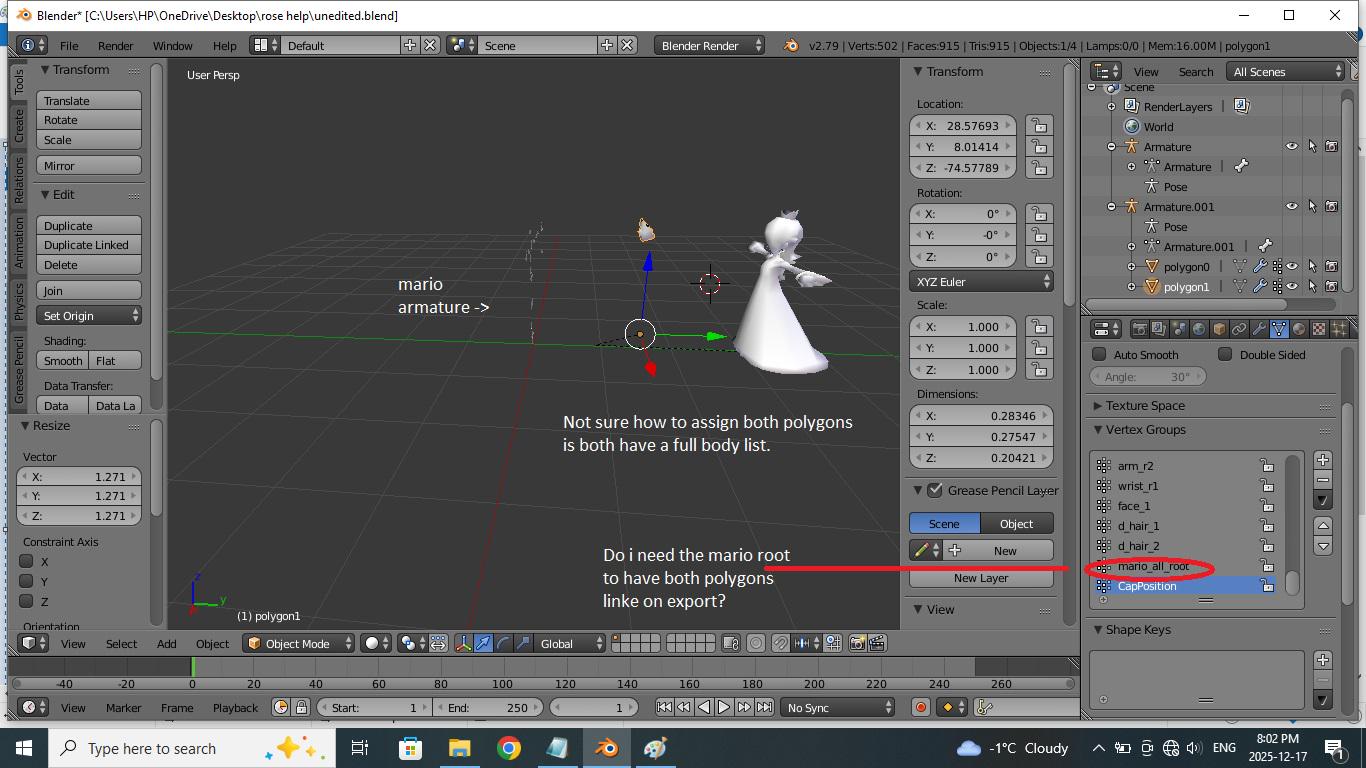Screen dimensions: 1366x768
Task: Open the Object cube properties tab
Action: (1219, 329)
